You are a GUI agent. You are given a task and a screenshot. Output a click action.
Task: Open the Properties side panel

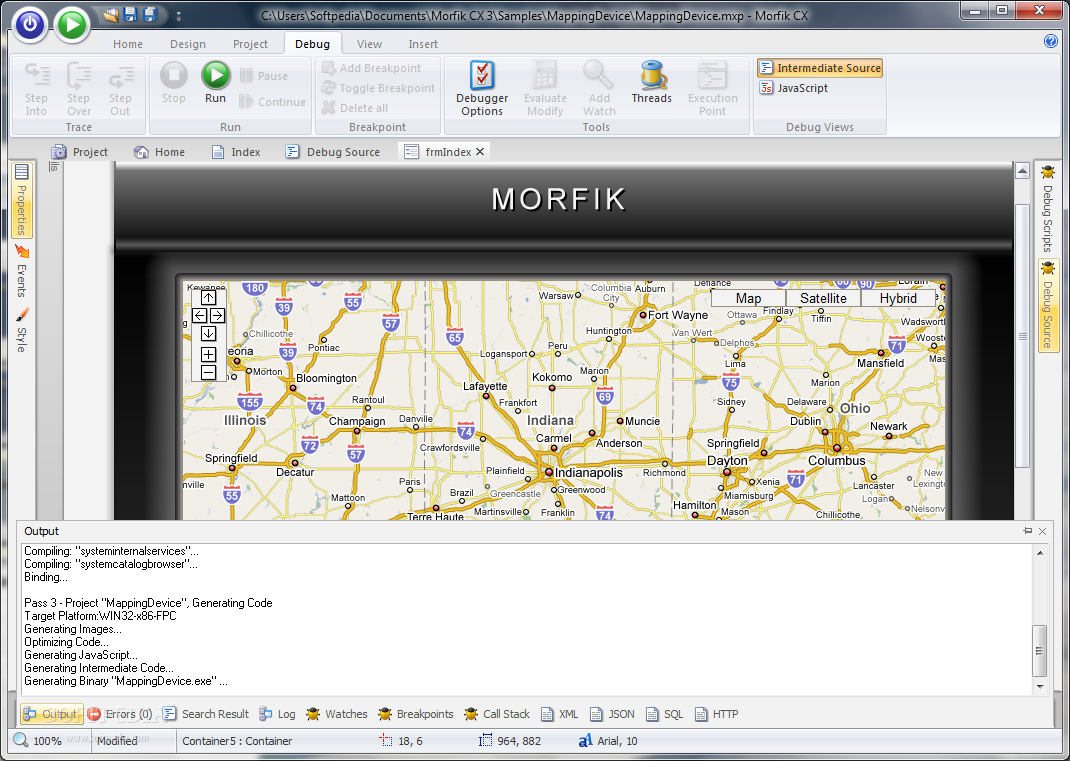(22, 201)
